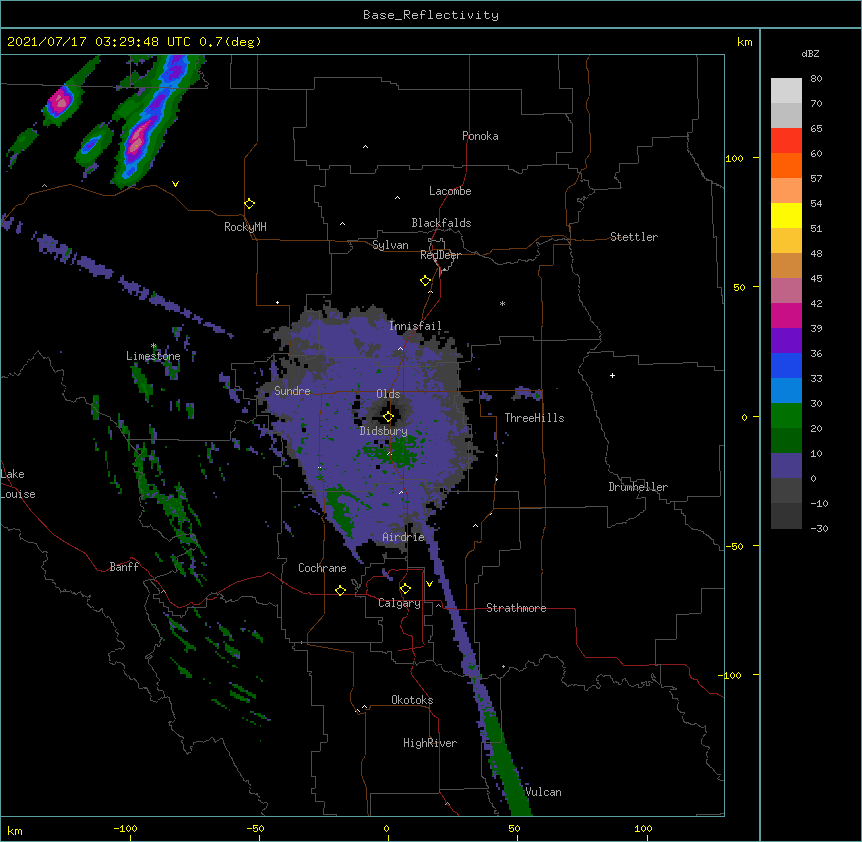The height and width of the screenshot is (842, 862).
Task: Click the yellow diamond marker south of RedDeer
Action: [425, 281]
